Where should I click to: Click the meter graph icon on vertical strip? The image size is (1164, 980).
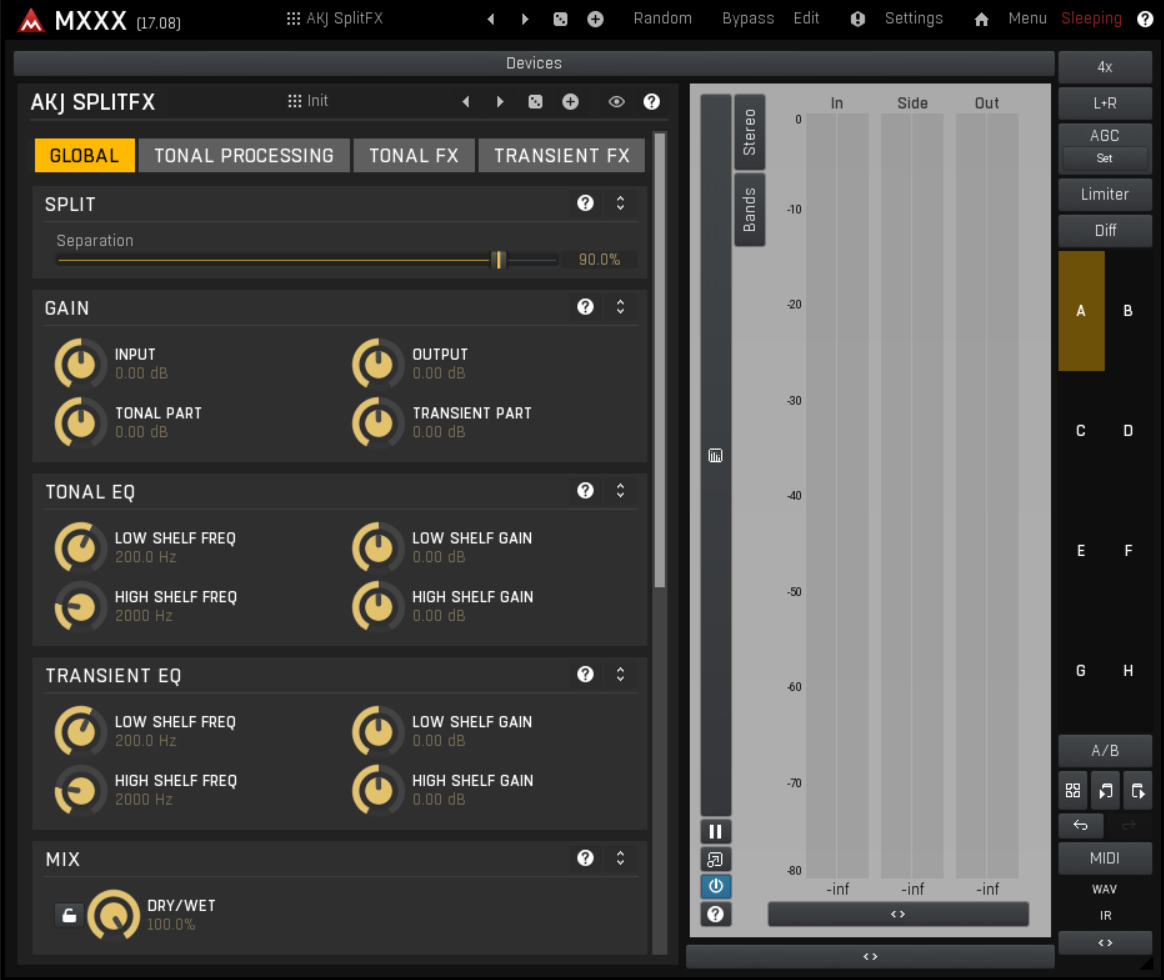point(715,456)
